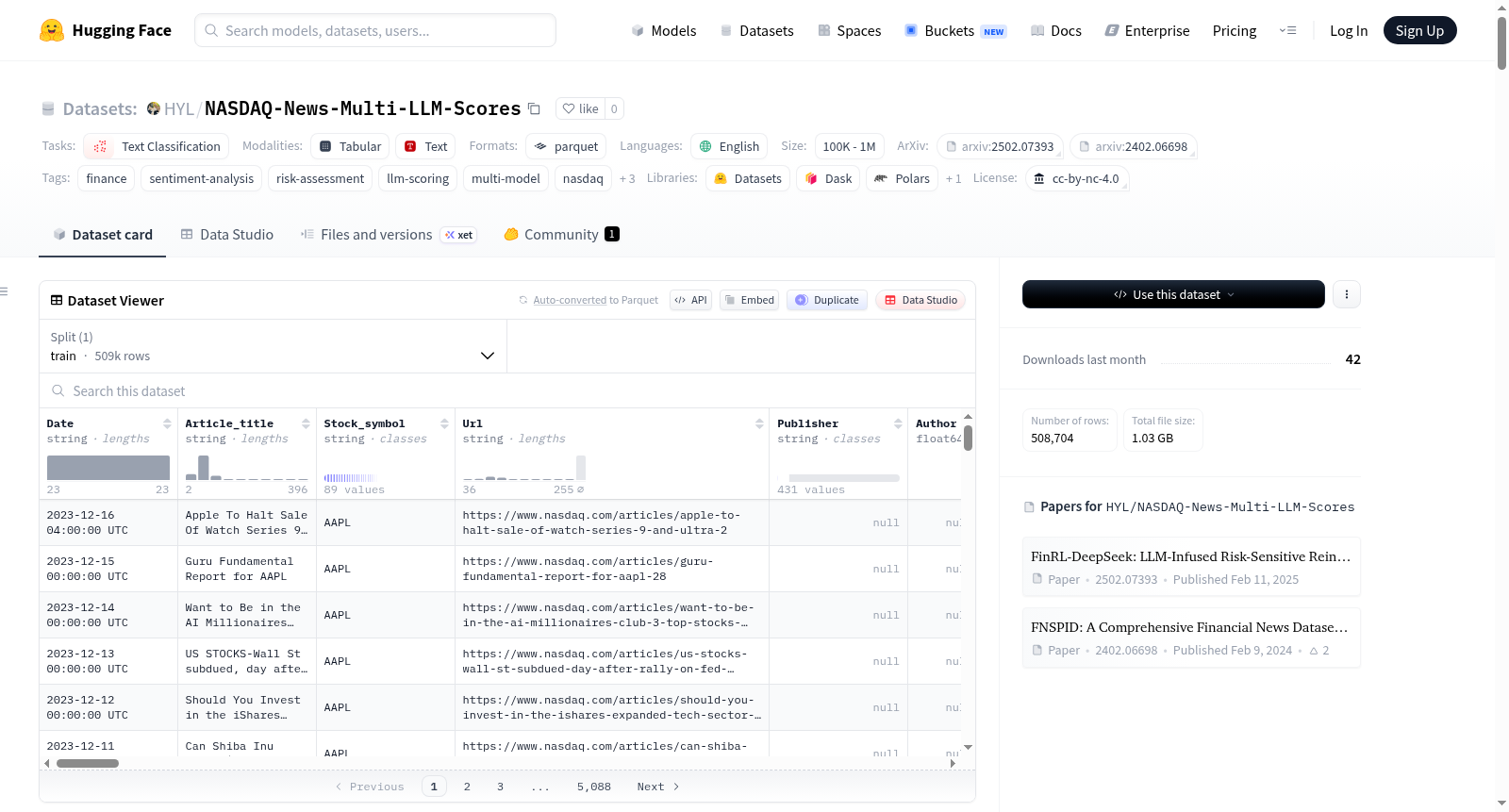Open the Pricing page
The width and height of the screenshot is (1509, 812).
1235,30
